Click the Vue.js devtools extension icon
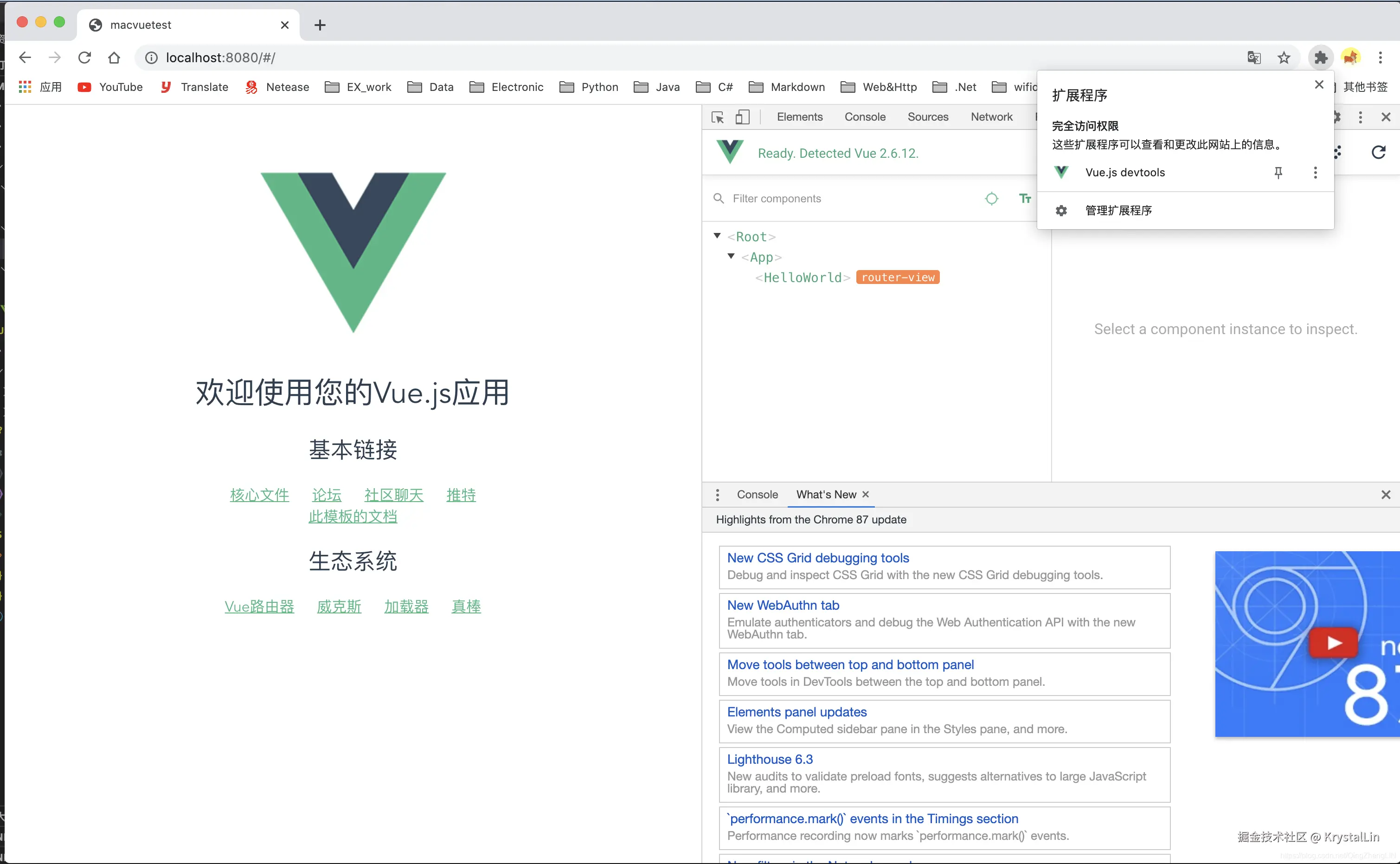 tap(1061, 172)
